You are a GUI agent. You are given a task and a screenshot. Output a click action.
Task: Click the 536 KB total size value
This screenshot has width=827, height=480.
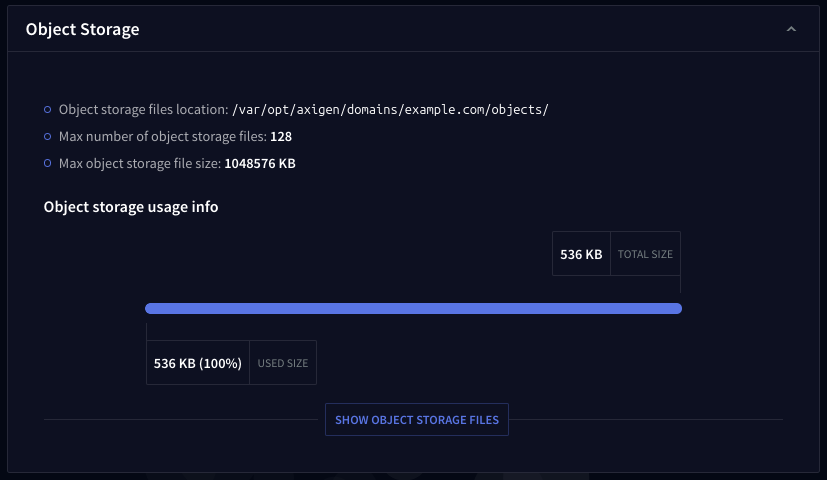[581, 254]
